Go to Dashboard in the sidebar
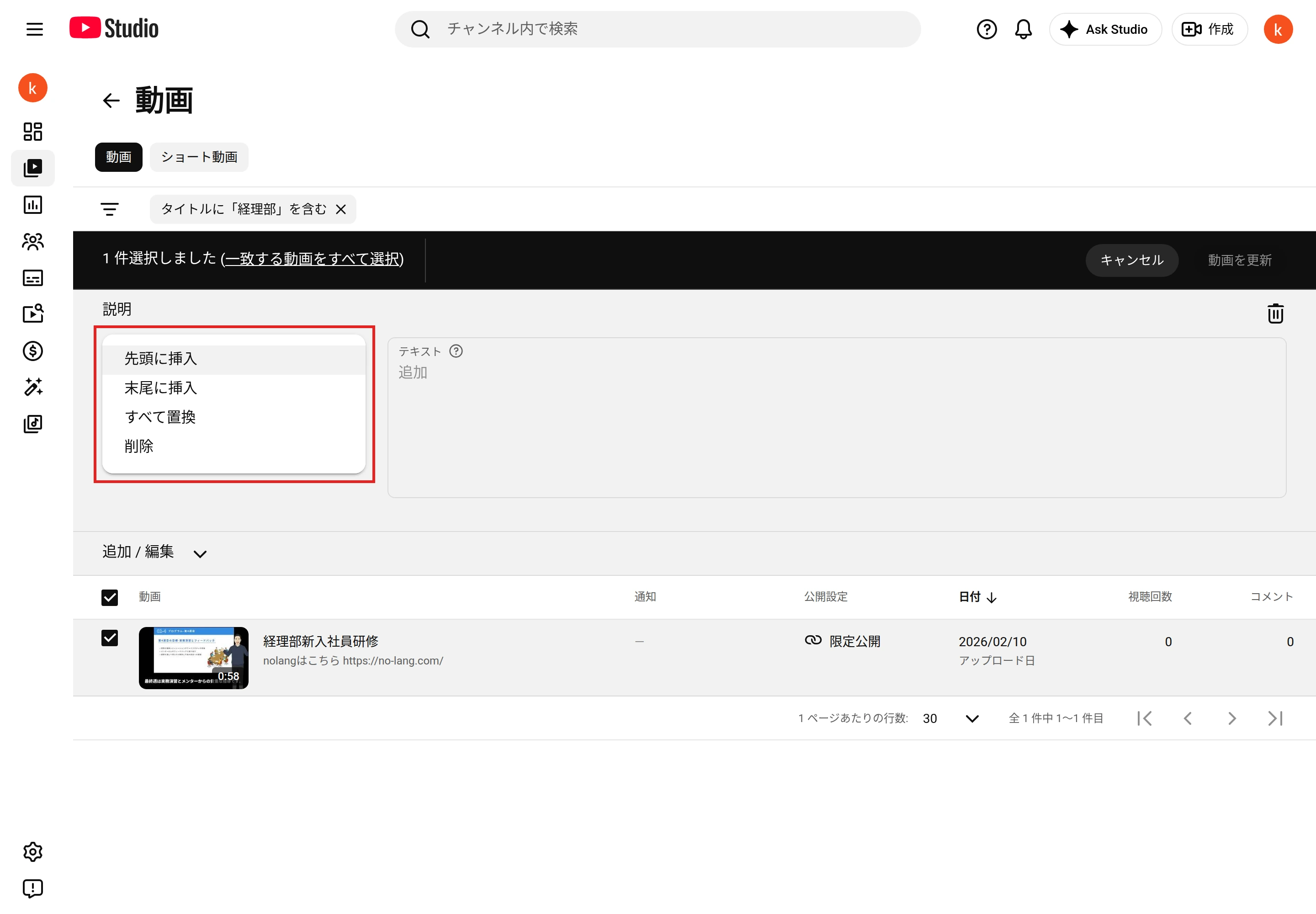The image size is (1316, 914). [32, 132]
